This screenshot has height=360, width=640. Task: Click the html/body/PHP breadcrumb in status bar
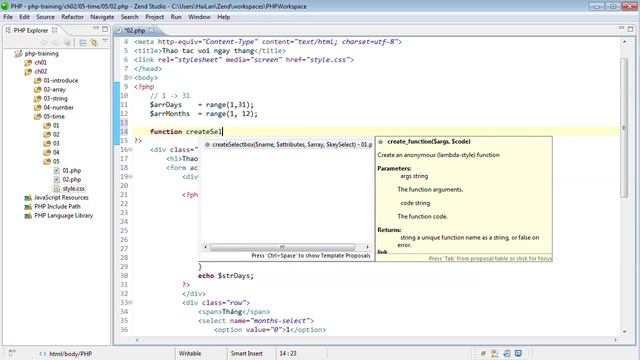[x=70, y=354]
